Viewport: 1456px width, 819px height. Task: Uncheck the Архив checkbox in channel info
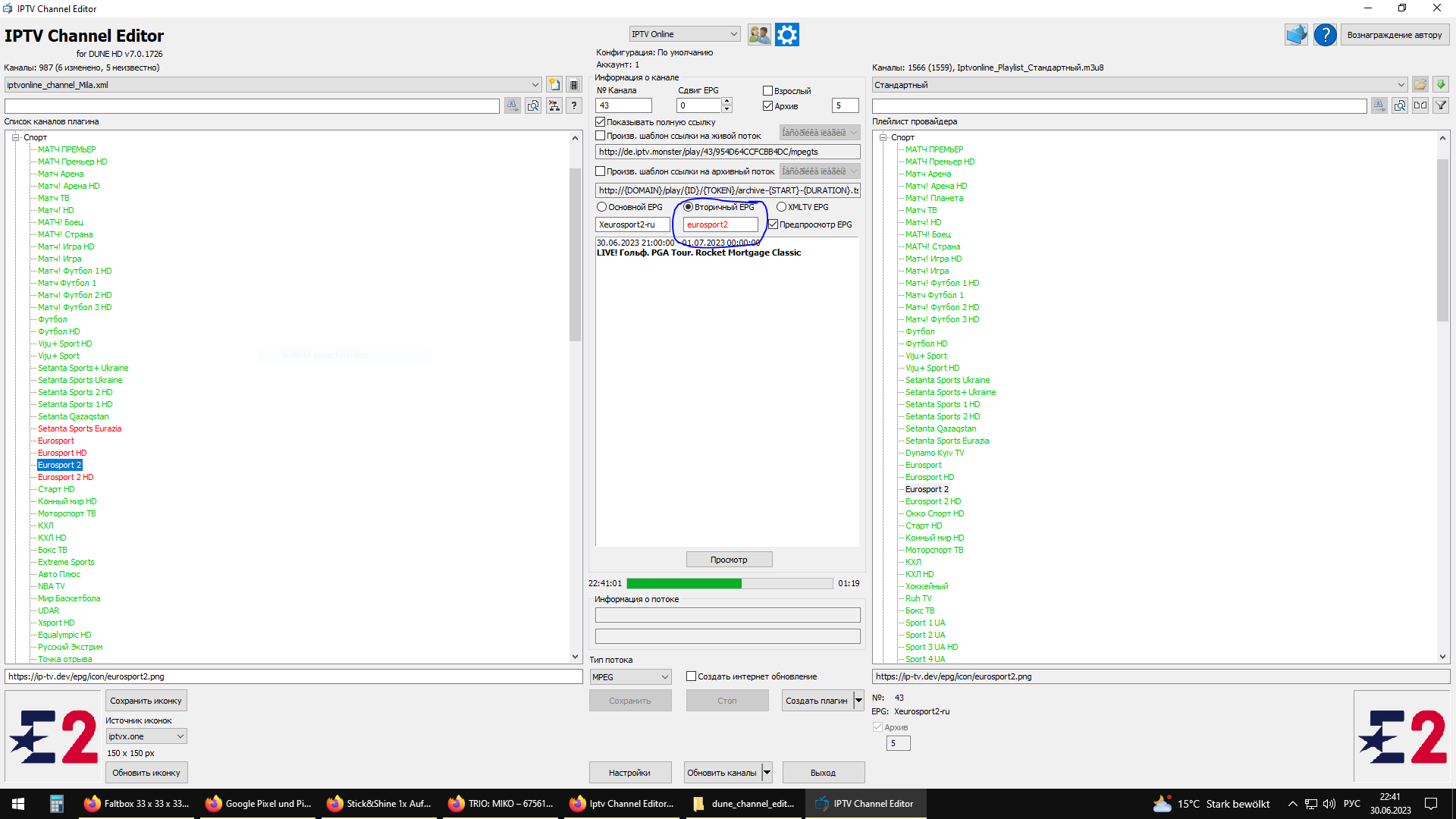tap(767, 106)
